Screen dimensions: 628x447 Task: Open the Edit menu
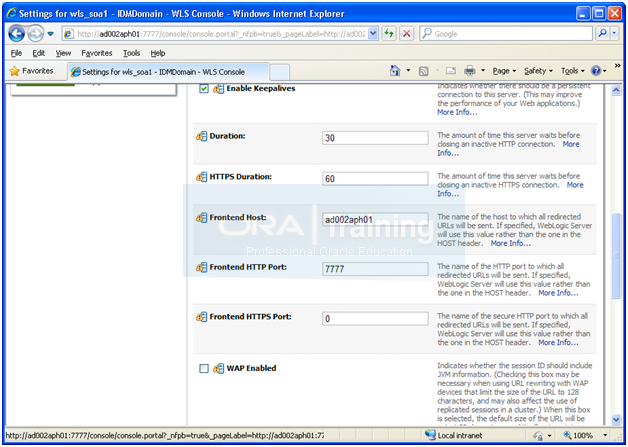point(38,53)
